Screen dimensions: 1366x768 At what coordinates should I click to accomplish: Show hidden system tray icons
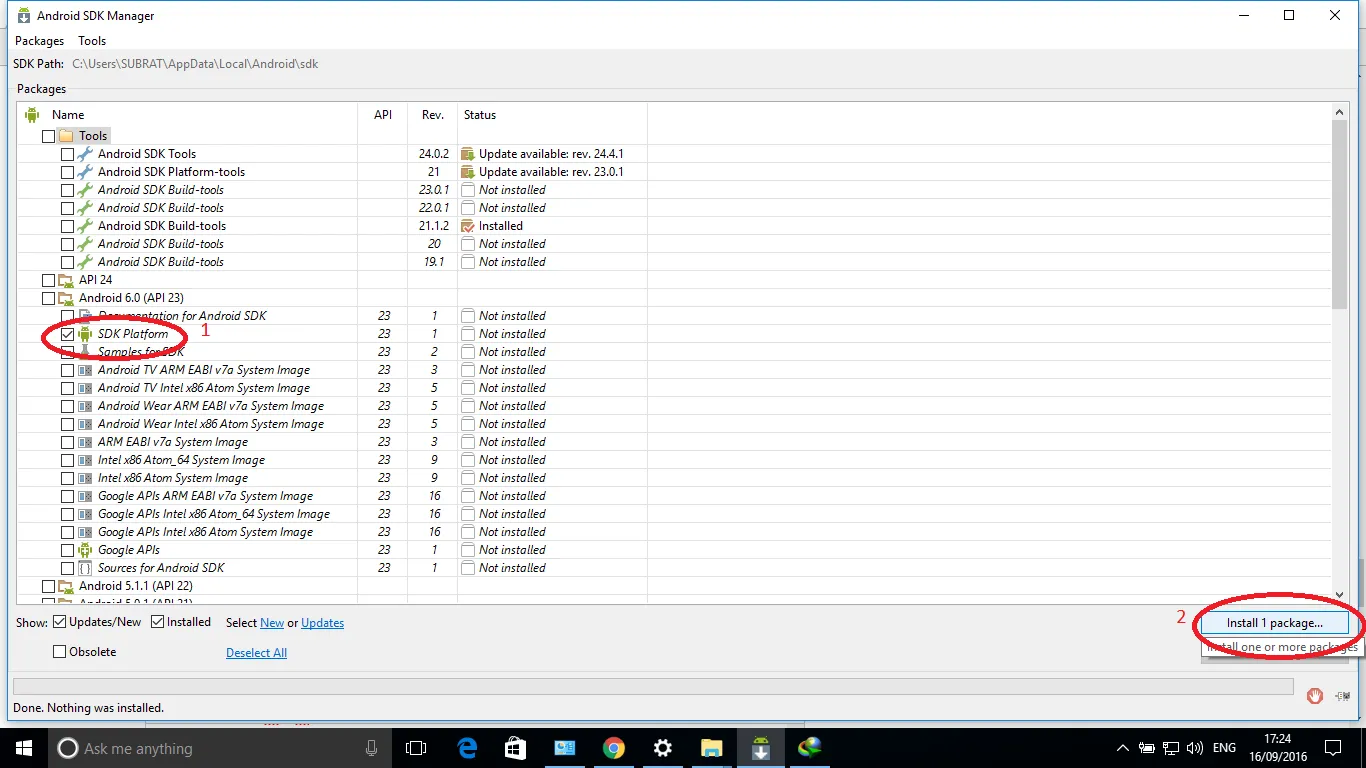point(1123,748)
